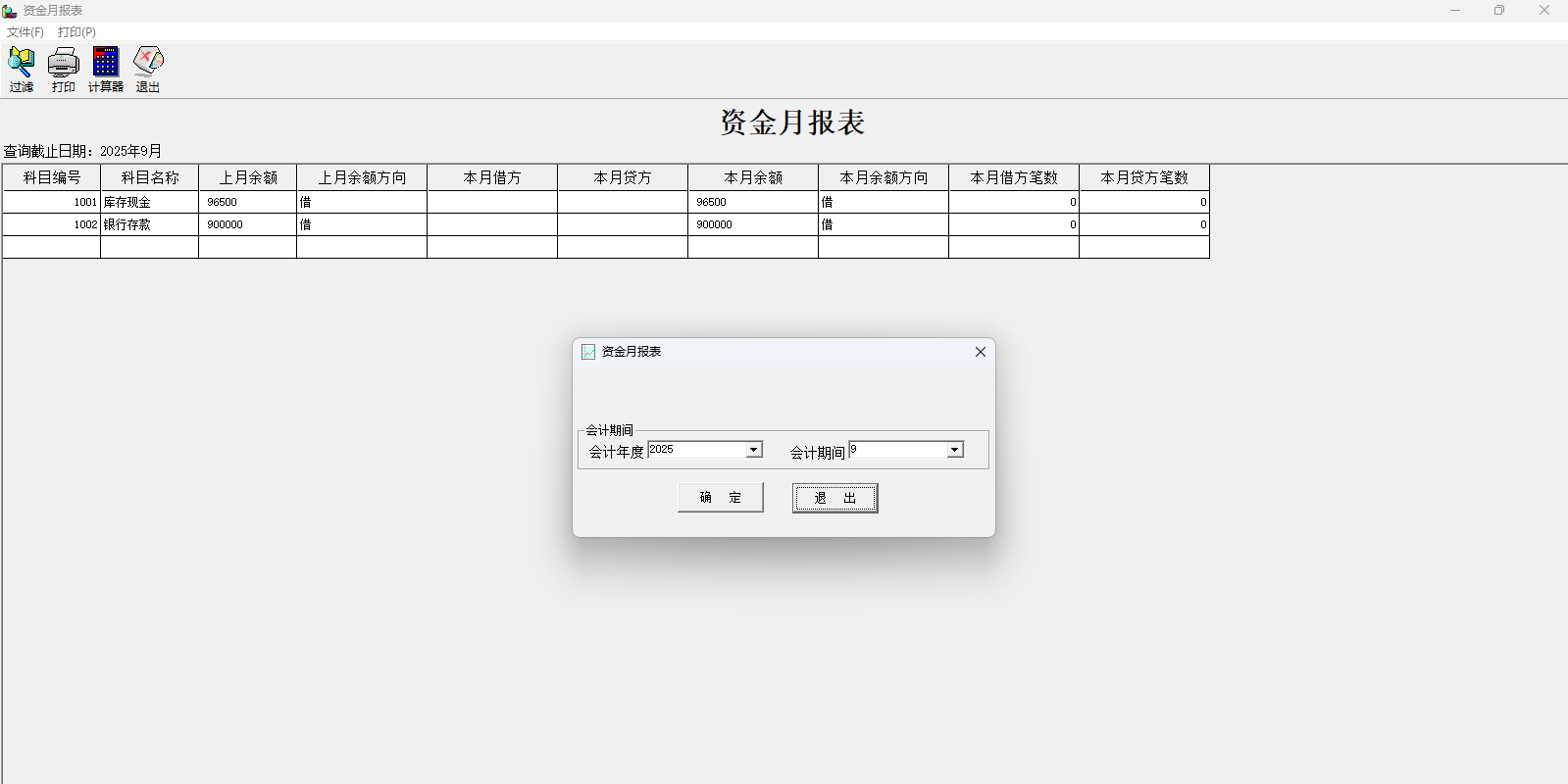This screenshot has height=784, width=1568.
Task: Click the year field showing 2025
Action: (696, 450)
